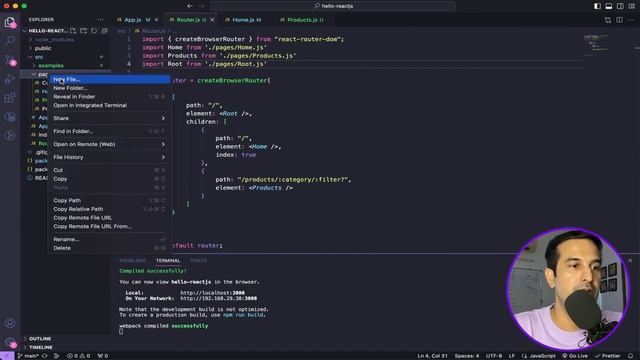Open the Manage gear in activity bar
The image size is (640, 360).
coord(10,342)
